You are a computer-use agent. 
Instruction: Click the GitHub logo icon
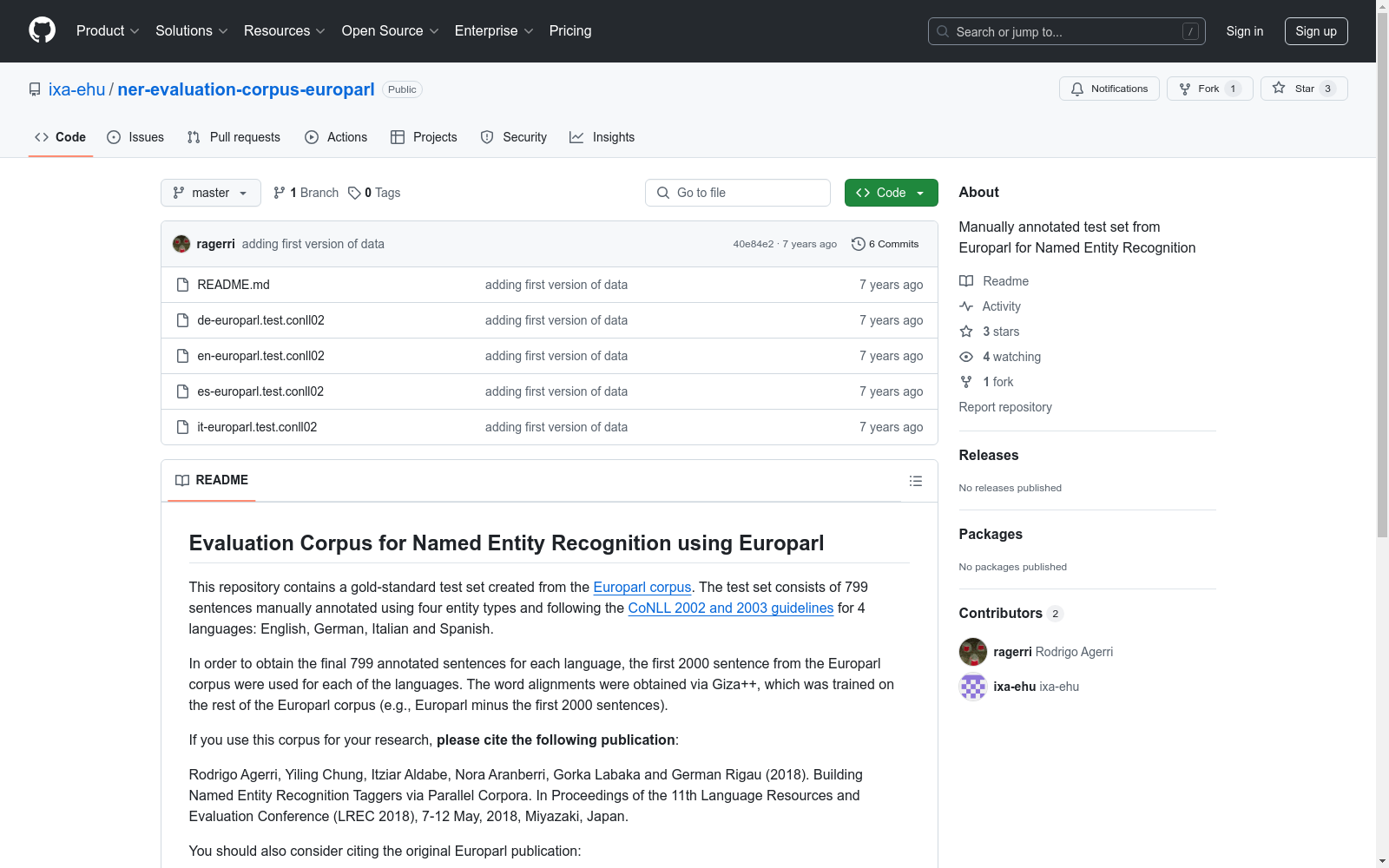coord(42,30)
